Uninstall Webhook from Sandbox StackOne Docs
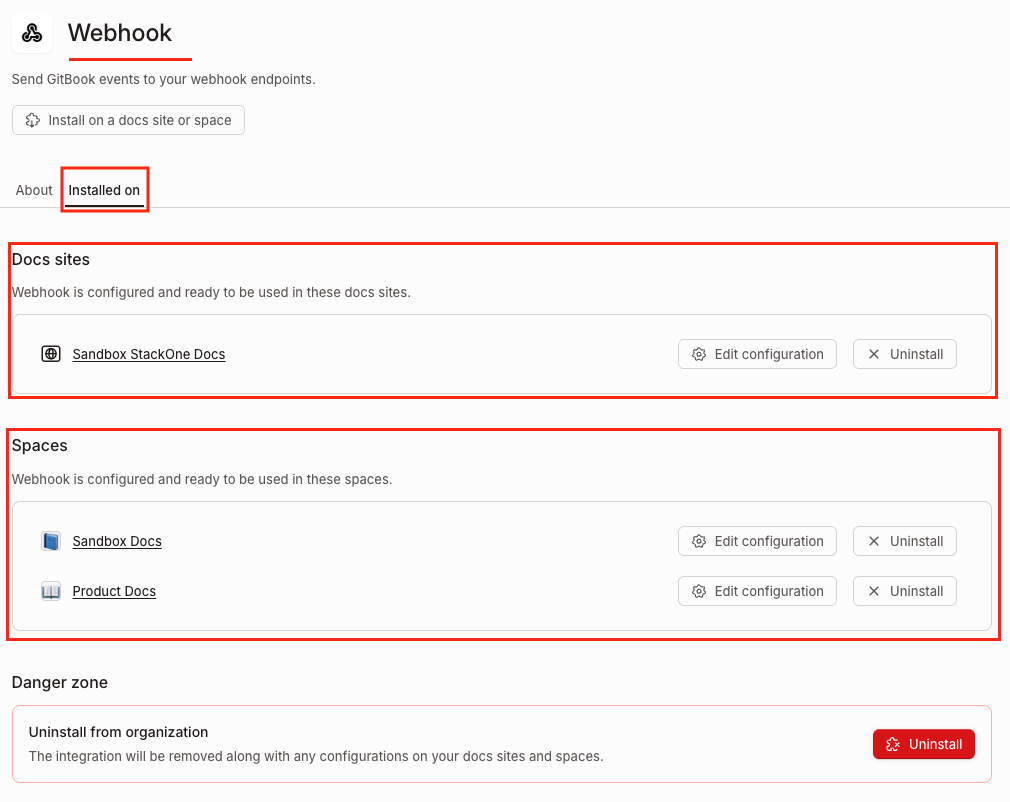1010x802 pixels. click(905, 354)
